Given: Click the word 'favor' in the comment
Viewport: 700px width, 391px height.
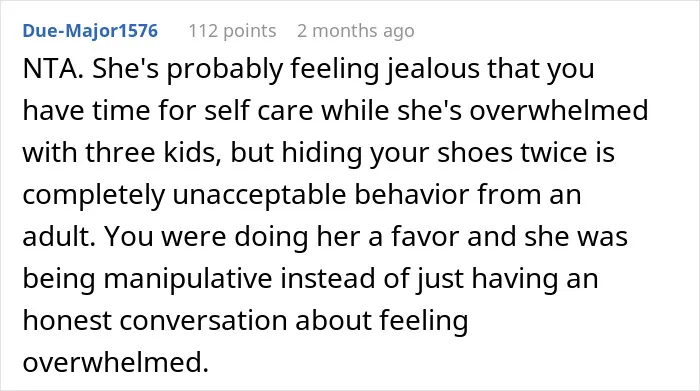Looking at the screenshot, I should pyautogui.click(x=425, y=237).
